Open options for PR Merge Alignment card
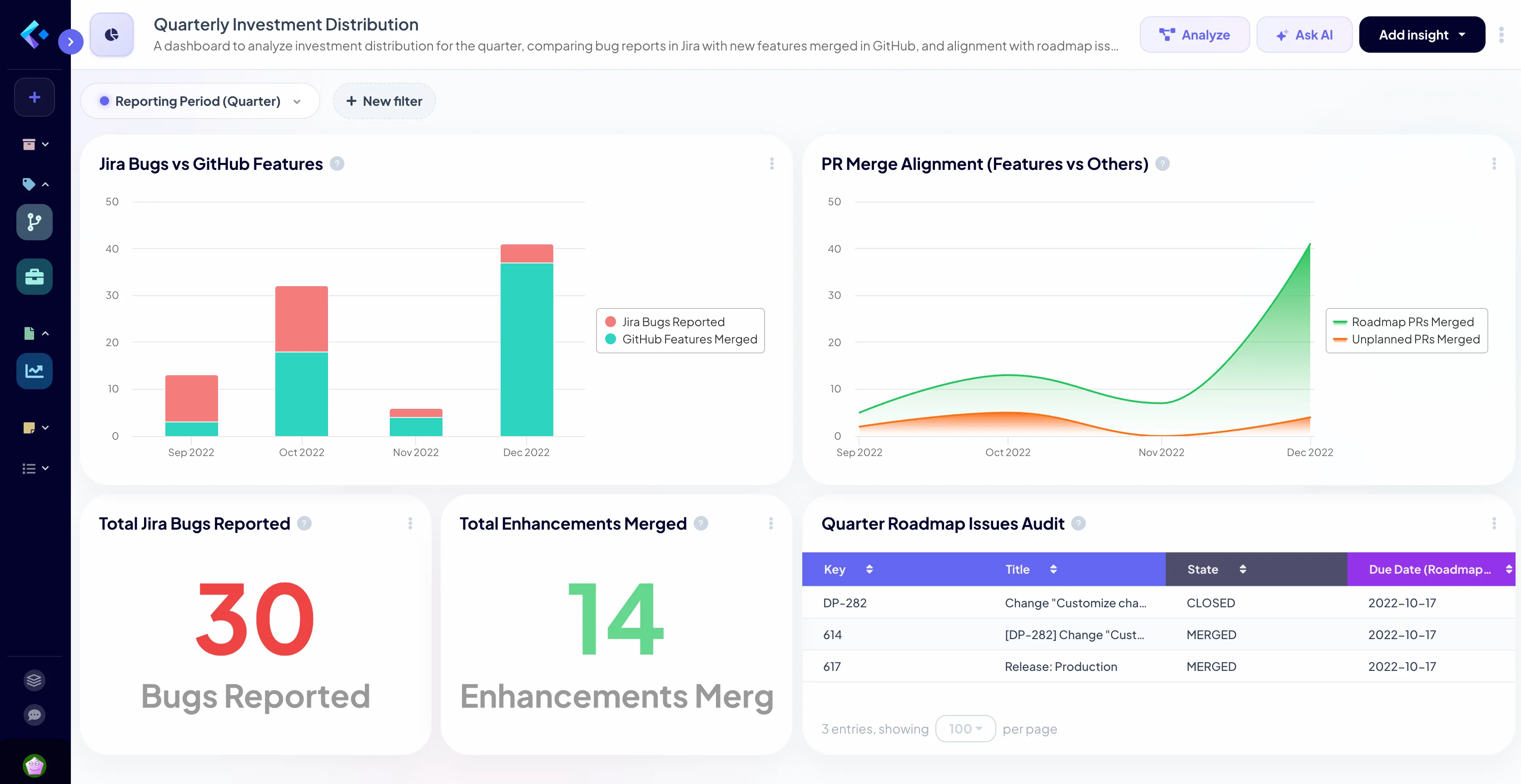 (1494, 164)
